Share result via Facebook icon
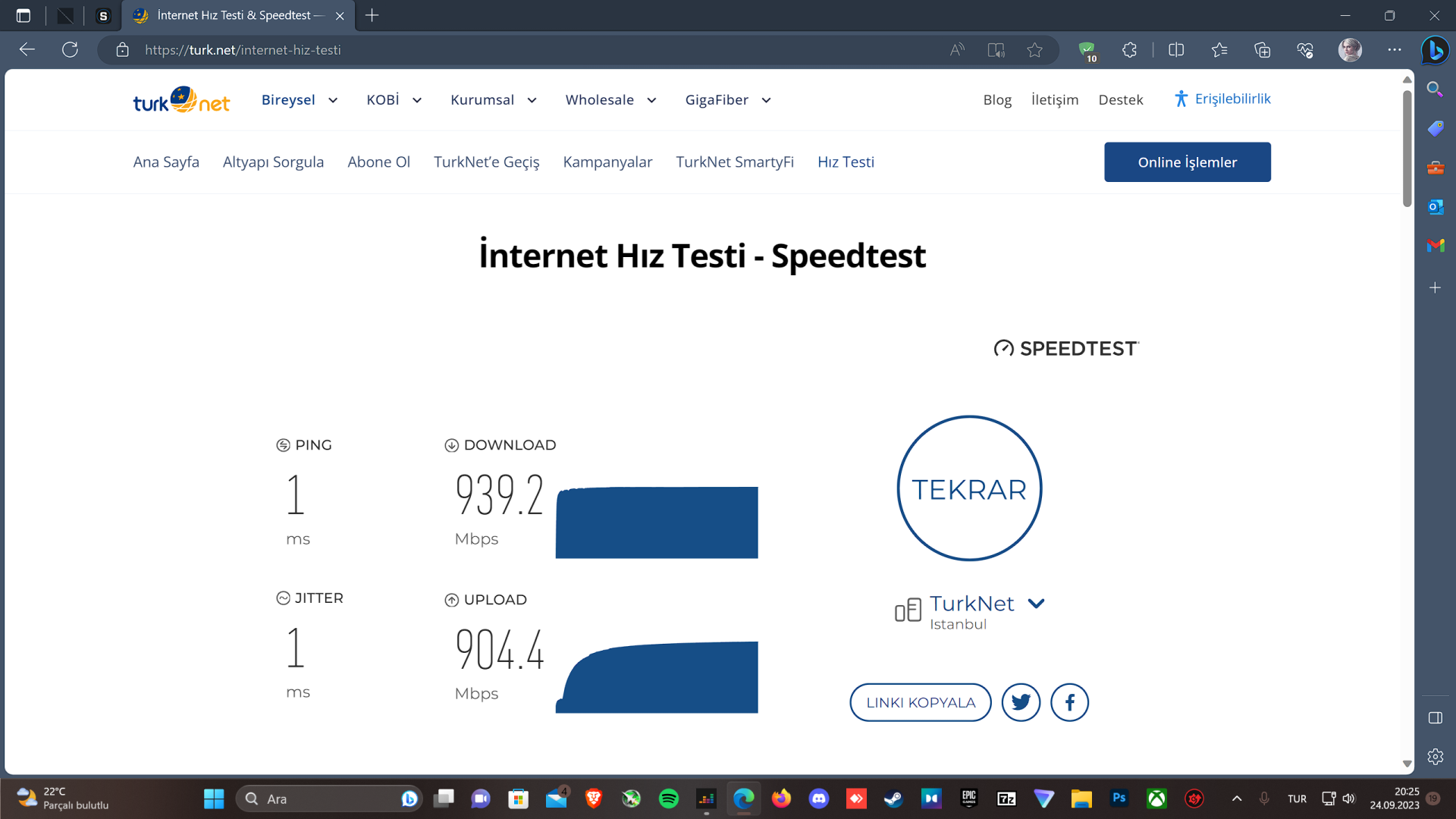The image size is (1456, 819). tap(1069, 702)
